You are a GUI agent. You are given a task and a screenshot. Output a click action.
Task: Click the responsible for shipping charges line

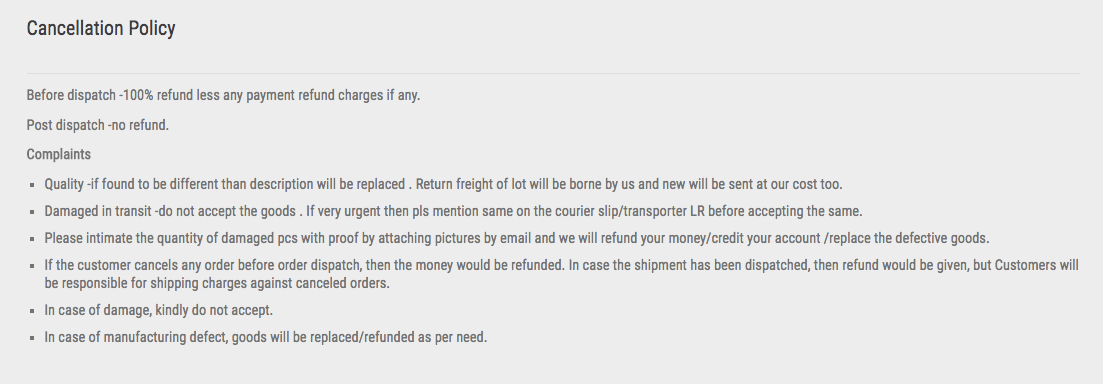(217, 283)
